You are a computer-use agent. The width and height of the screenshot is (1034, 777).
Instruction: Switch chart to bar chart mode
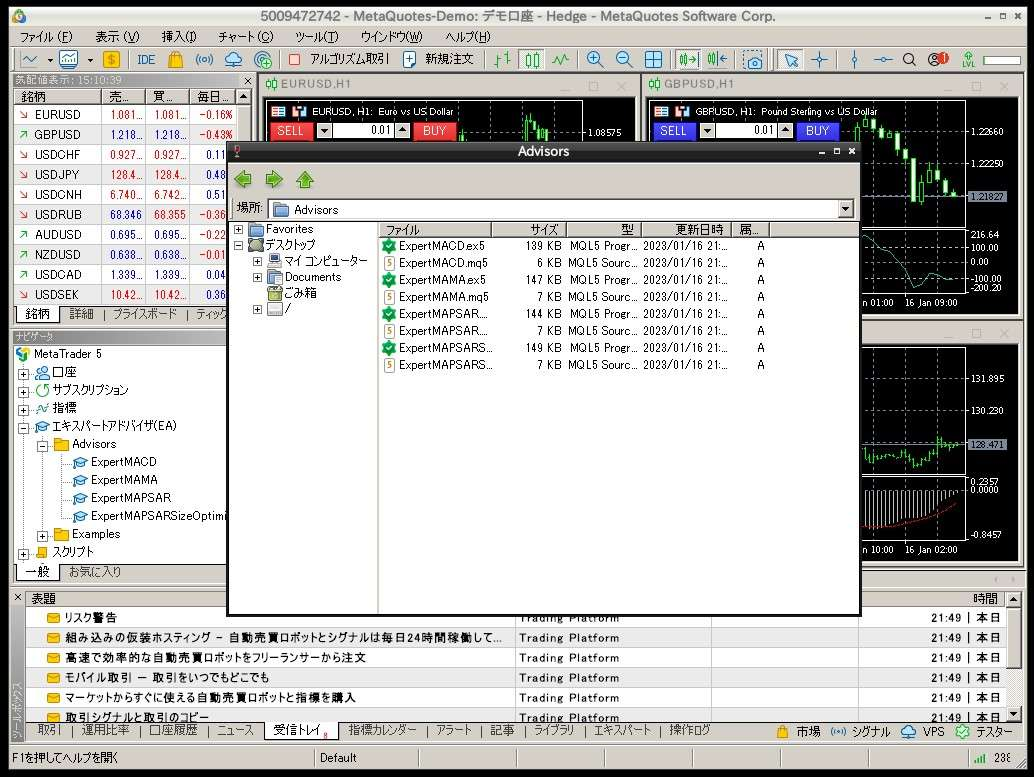tap(502, 59)
